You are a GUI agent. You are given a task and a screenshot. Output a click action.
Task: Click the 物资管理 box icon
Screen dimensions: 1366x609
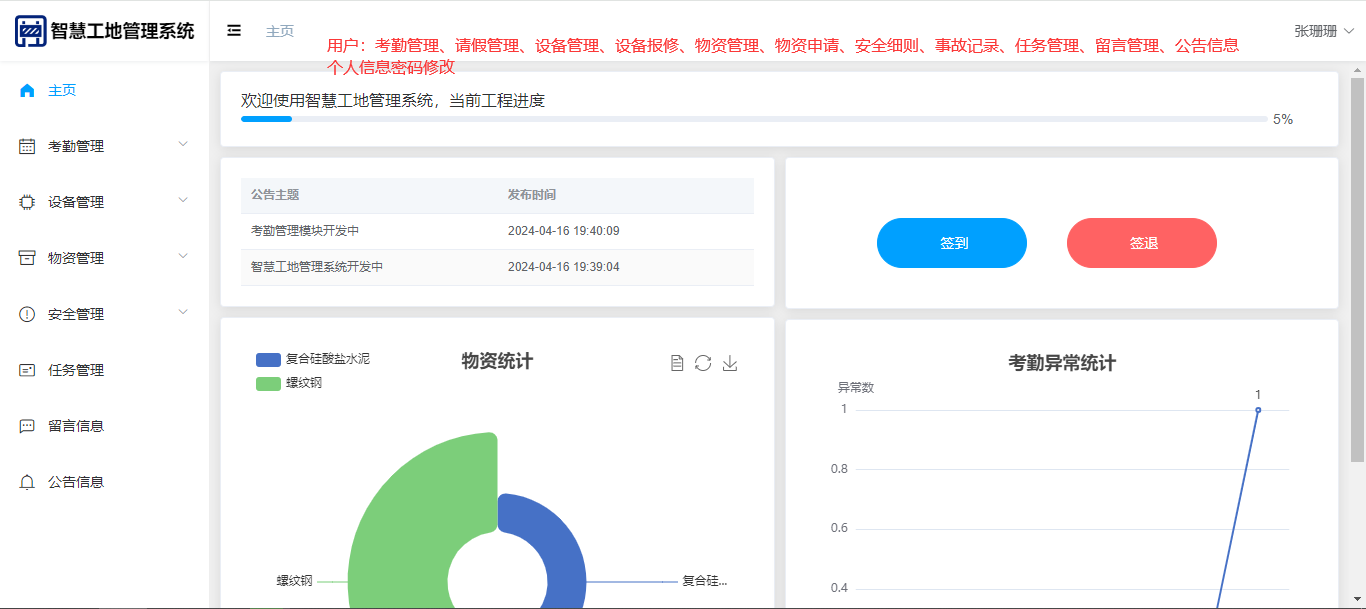[27, 259]
